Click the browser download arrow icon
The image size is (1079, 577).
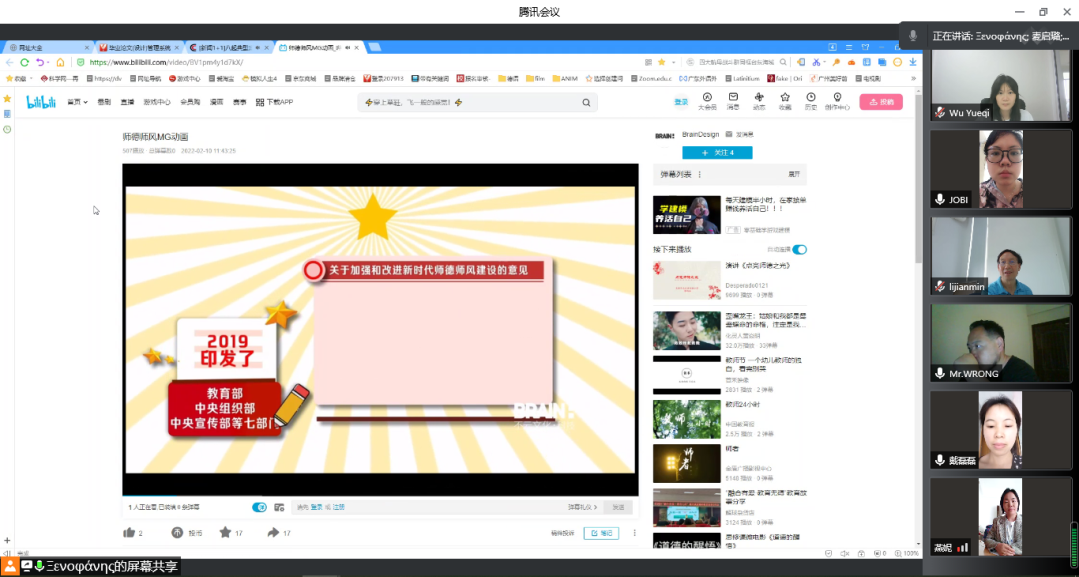913,62
